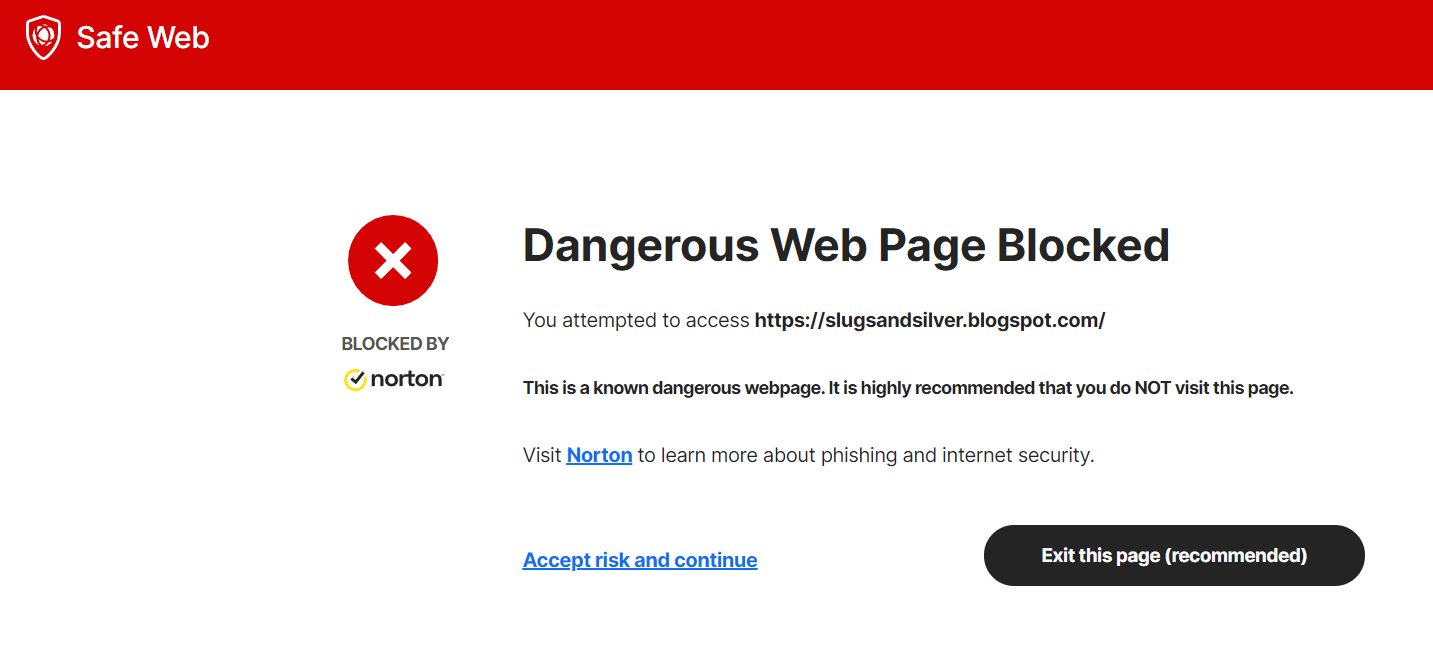
Task: Click the empty red header banner area
Action: point(800,45)
